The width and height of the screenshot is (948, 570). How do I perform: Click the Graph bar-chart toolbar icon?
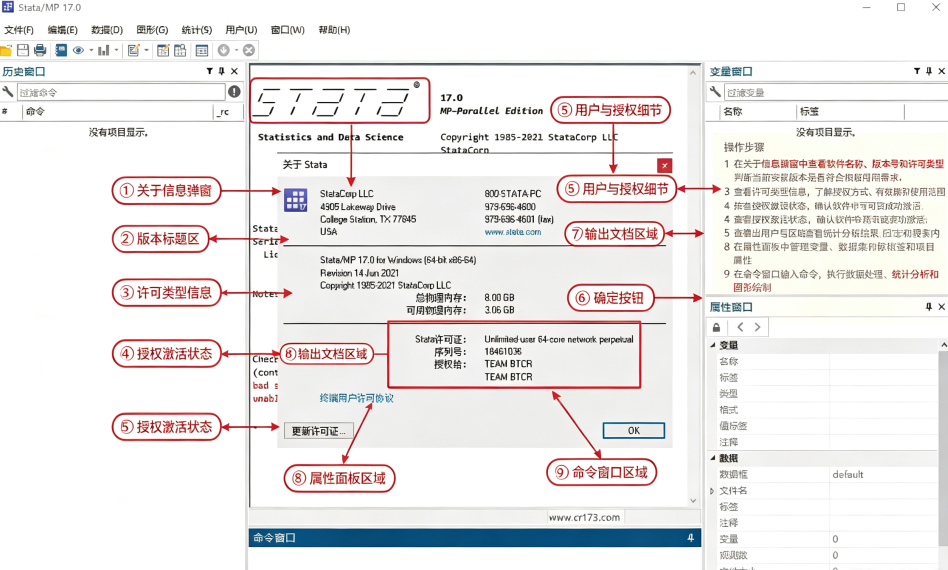pyautogui.click(x=103, y=50)
